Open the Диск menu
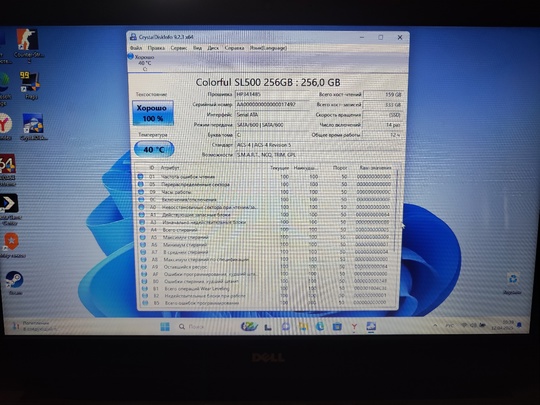 coord(213,48)
